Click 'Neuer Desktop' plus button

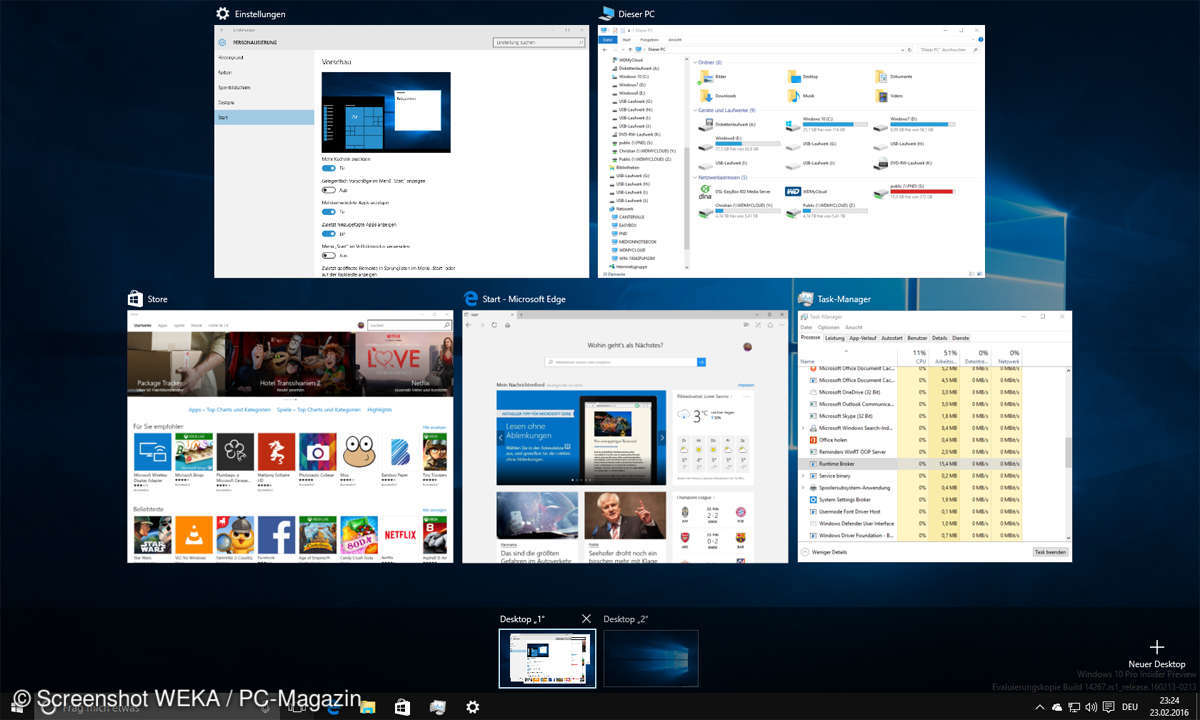1157,653
